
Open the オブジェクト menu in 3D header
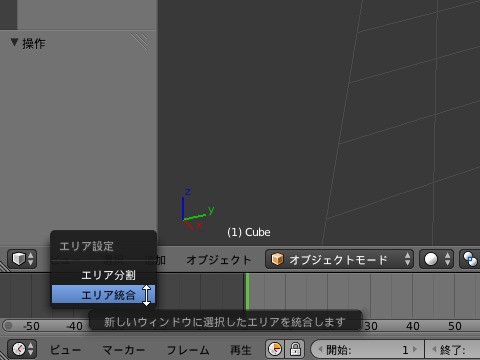point(219,260)
